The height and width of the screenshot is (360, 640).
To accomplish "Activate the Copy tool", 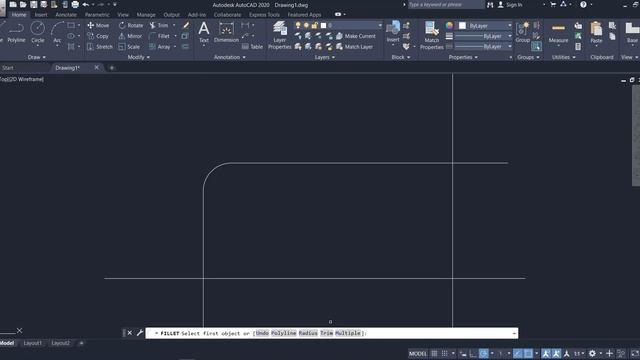I will tap(98, 36).
